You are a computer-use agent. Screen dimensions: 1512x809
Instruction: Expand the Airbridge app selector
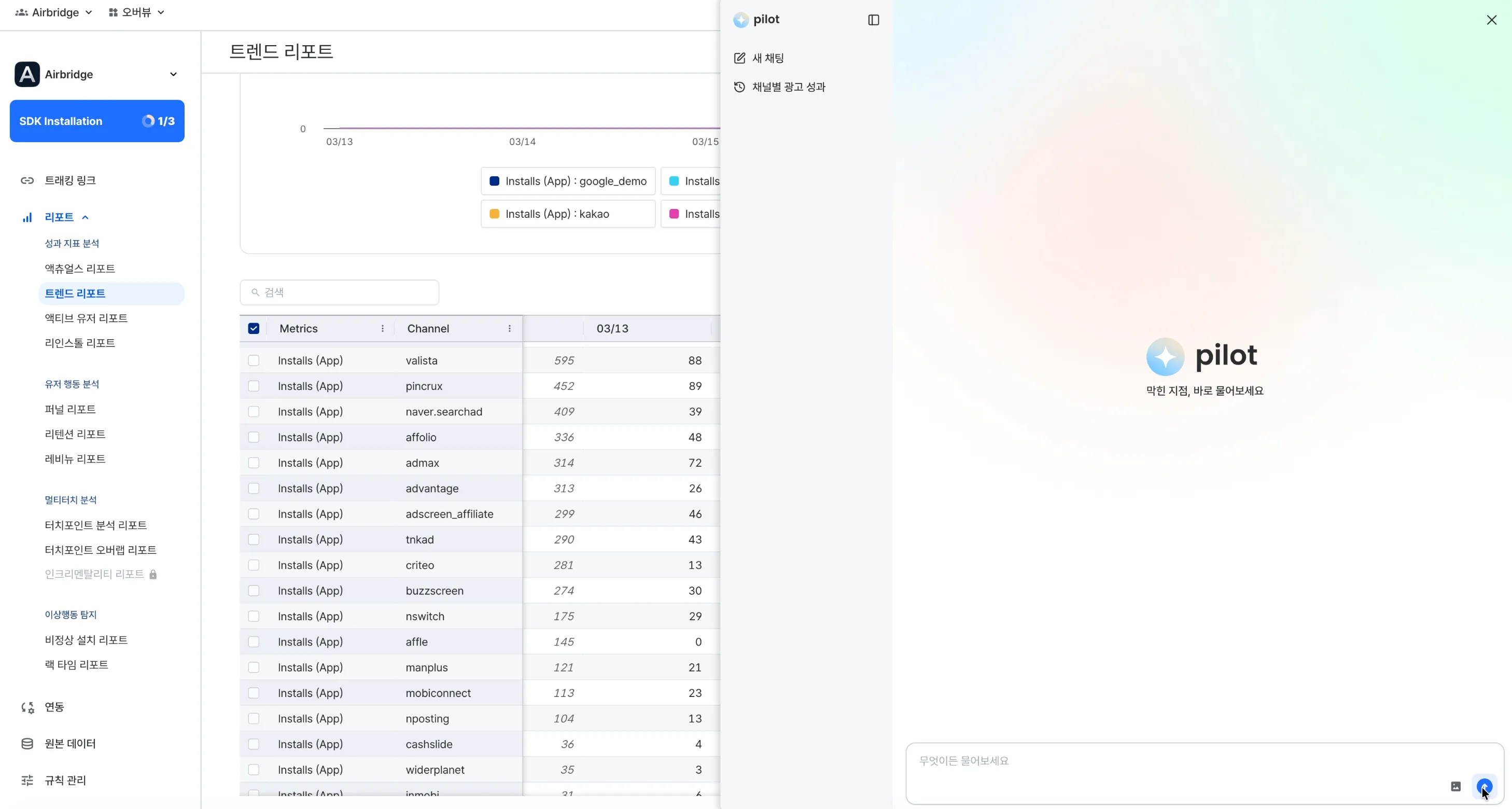pos(97,74)
